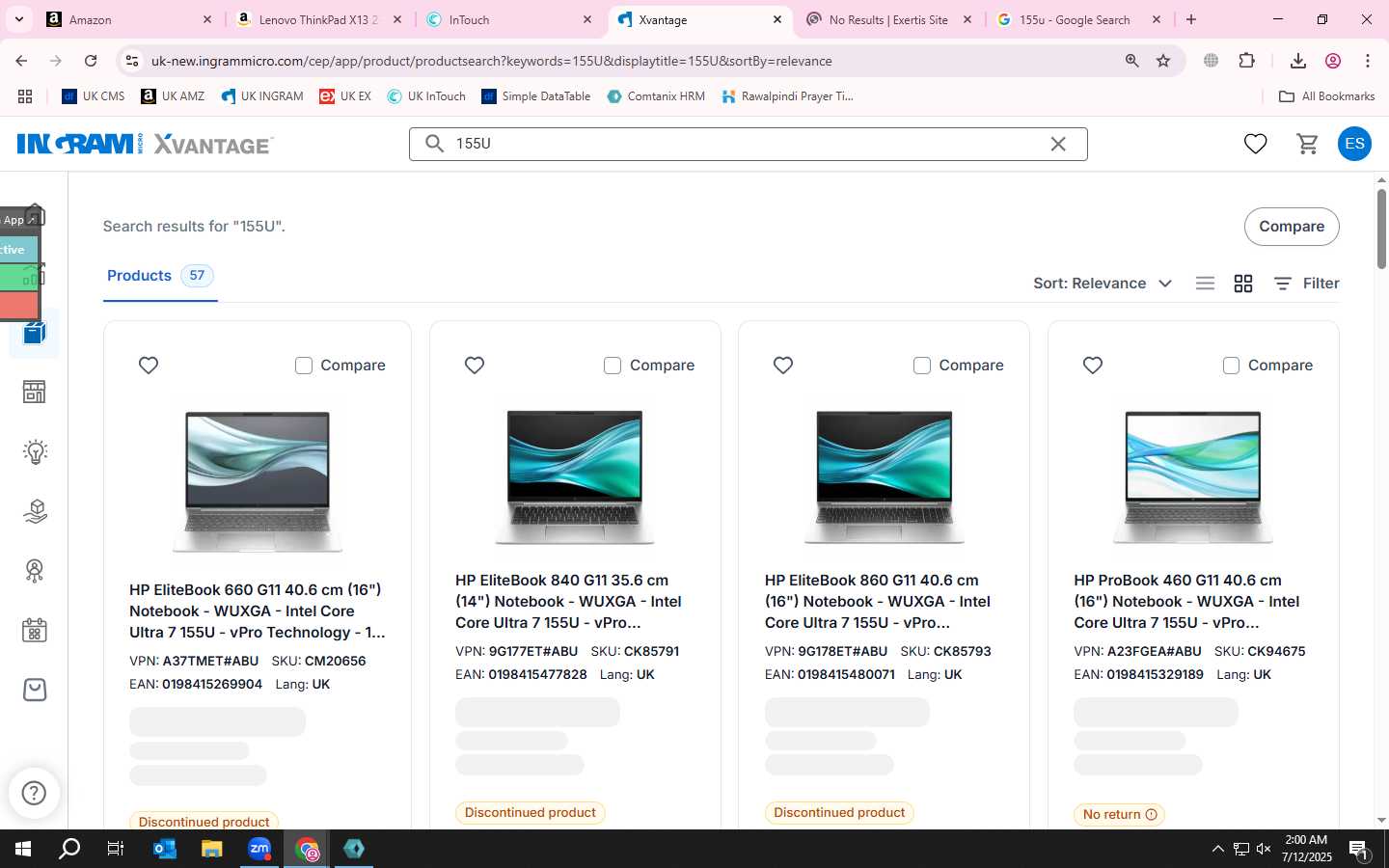
Task: Clear the 155U search text with X
Action: click(1058, 144)
